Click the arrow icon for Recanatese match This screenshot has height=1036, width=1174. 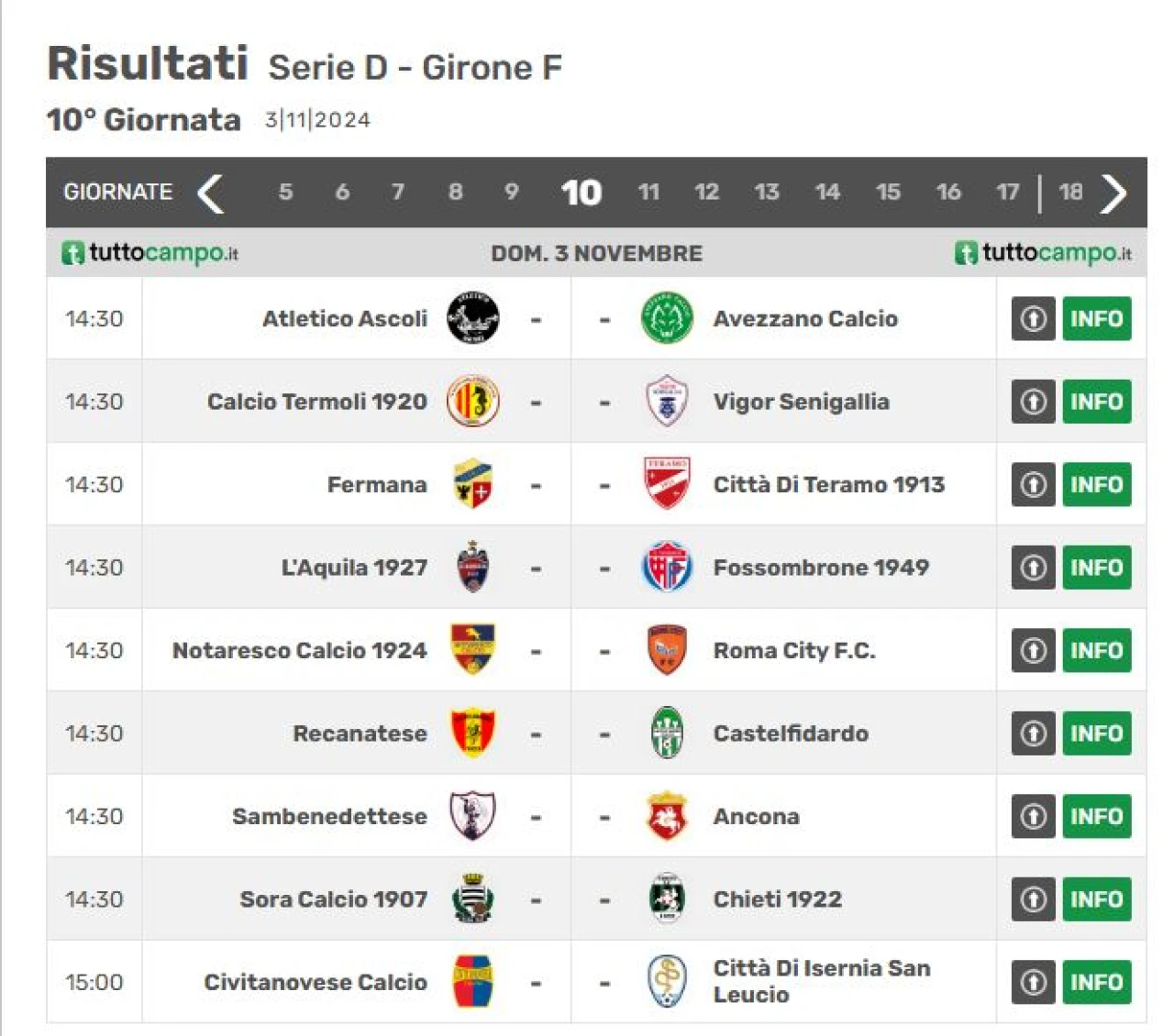1034,733
